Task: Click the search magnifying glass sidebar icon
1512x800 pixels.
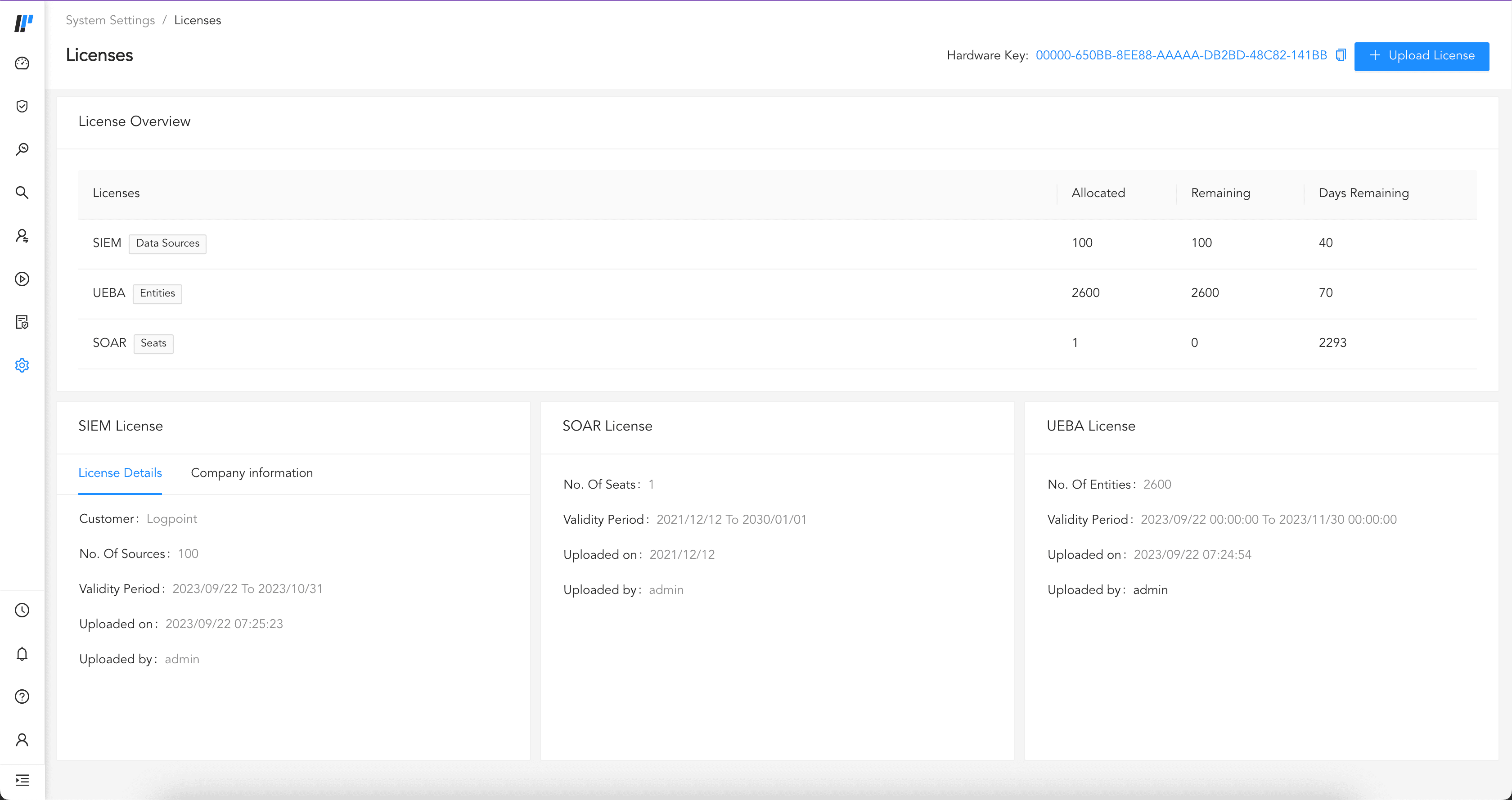Action: point(22,193)
